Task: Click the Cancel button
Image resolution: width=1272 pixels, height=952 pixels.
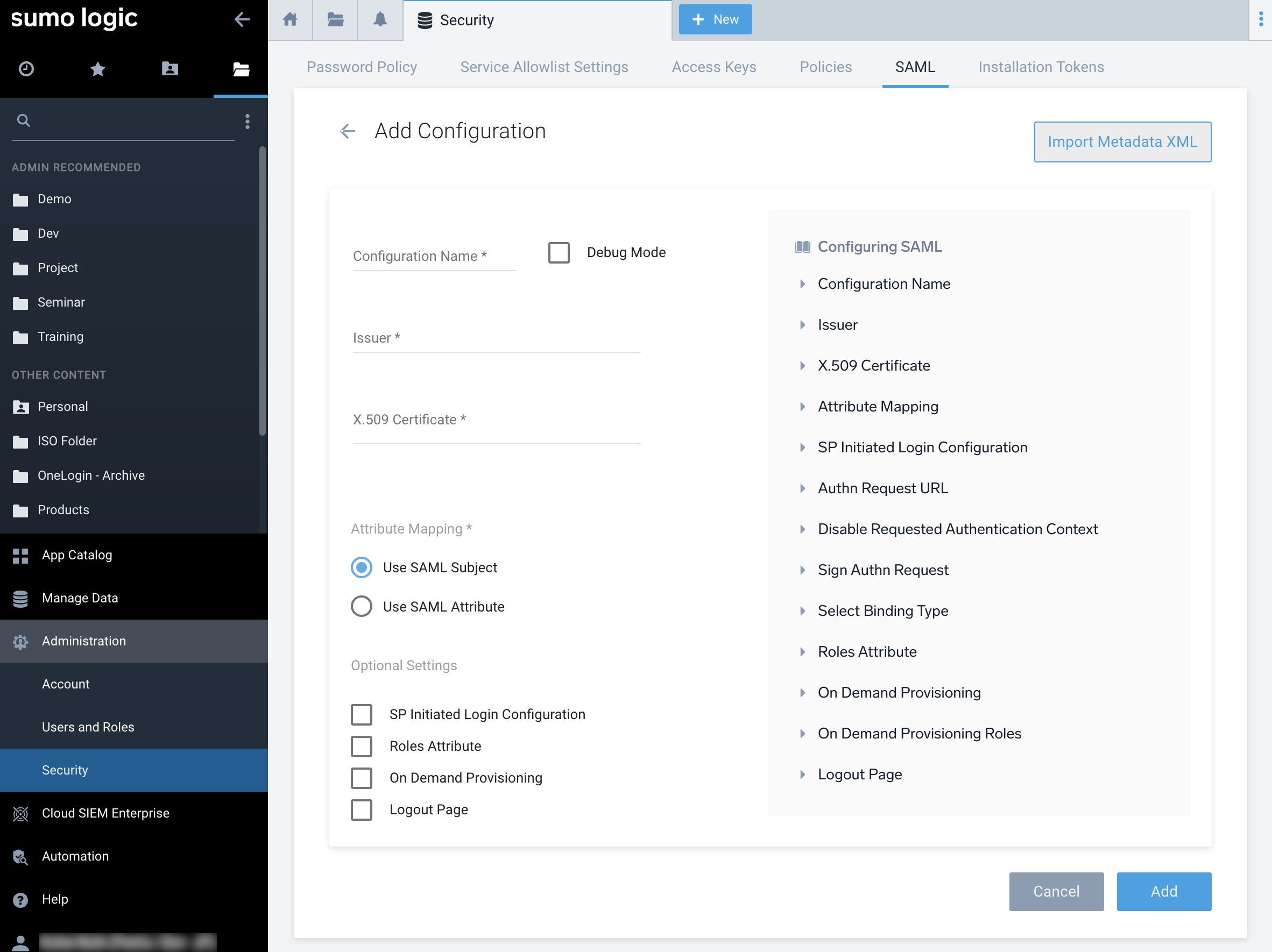Action: 1056,891
